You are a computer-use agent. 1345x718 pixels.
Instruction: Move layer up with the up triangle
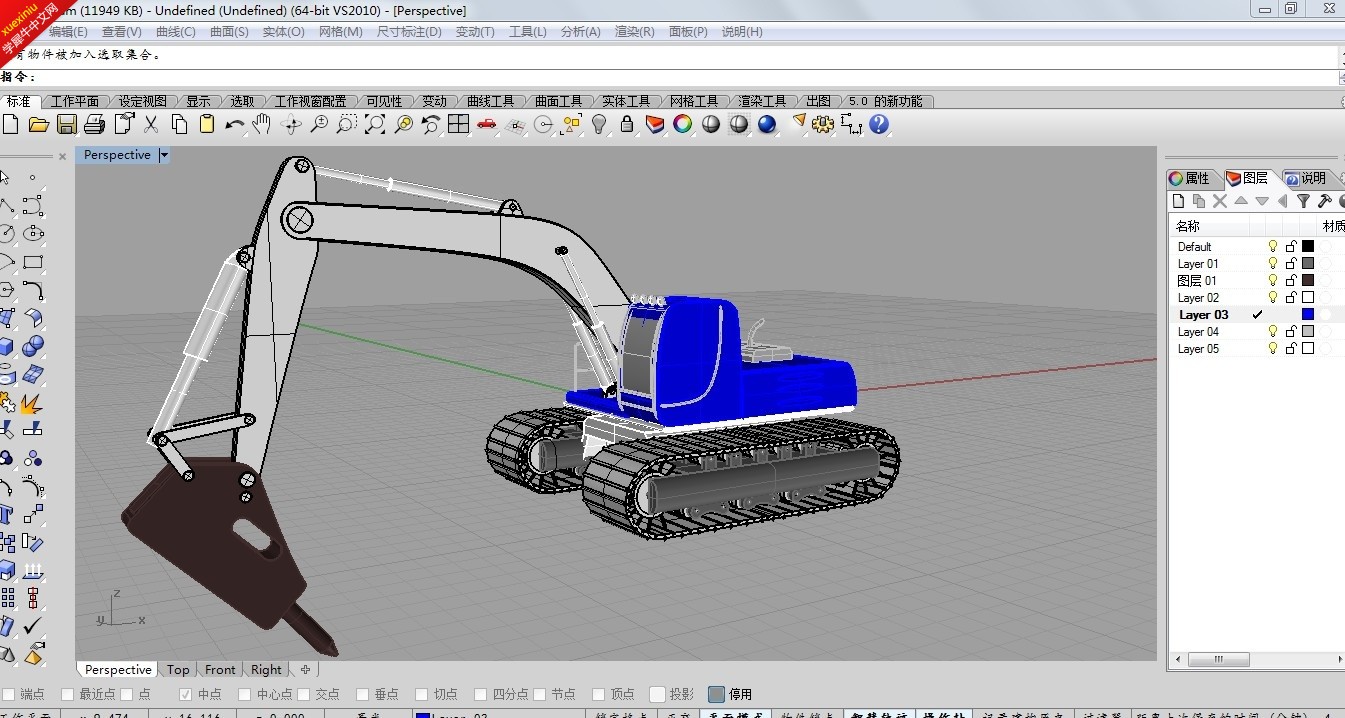[1241, 201]
